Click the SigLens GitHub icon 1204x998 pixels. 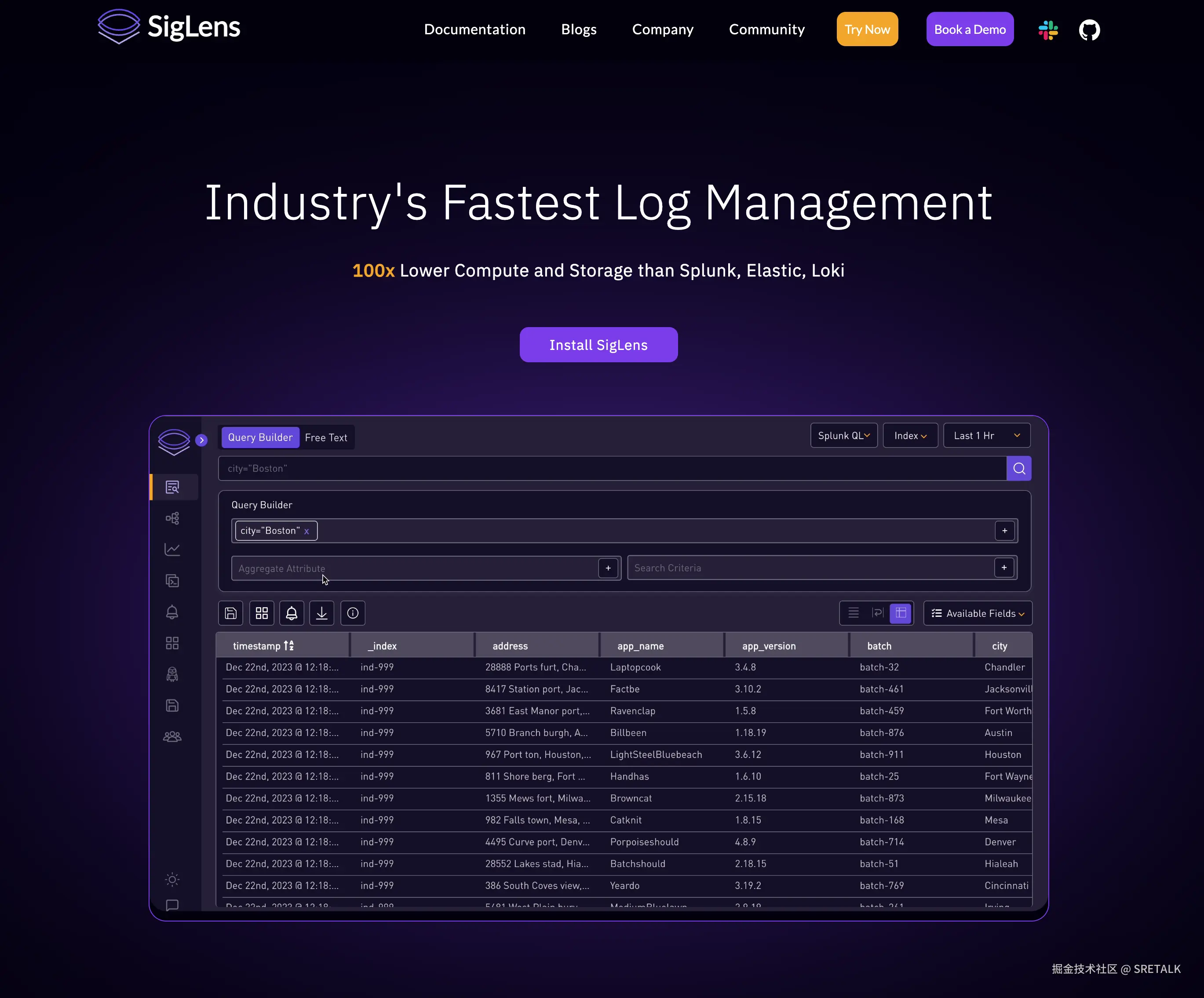point(1089,30)
